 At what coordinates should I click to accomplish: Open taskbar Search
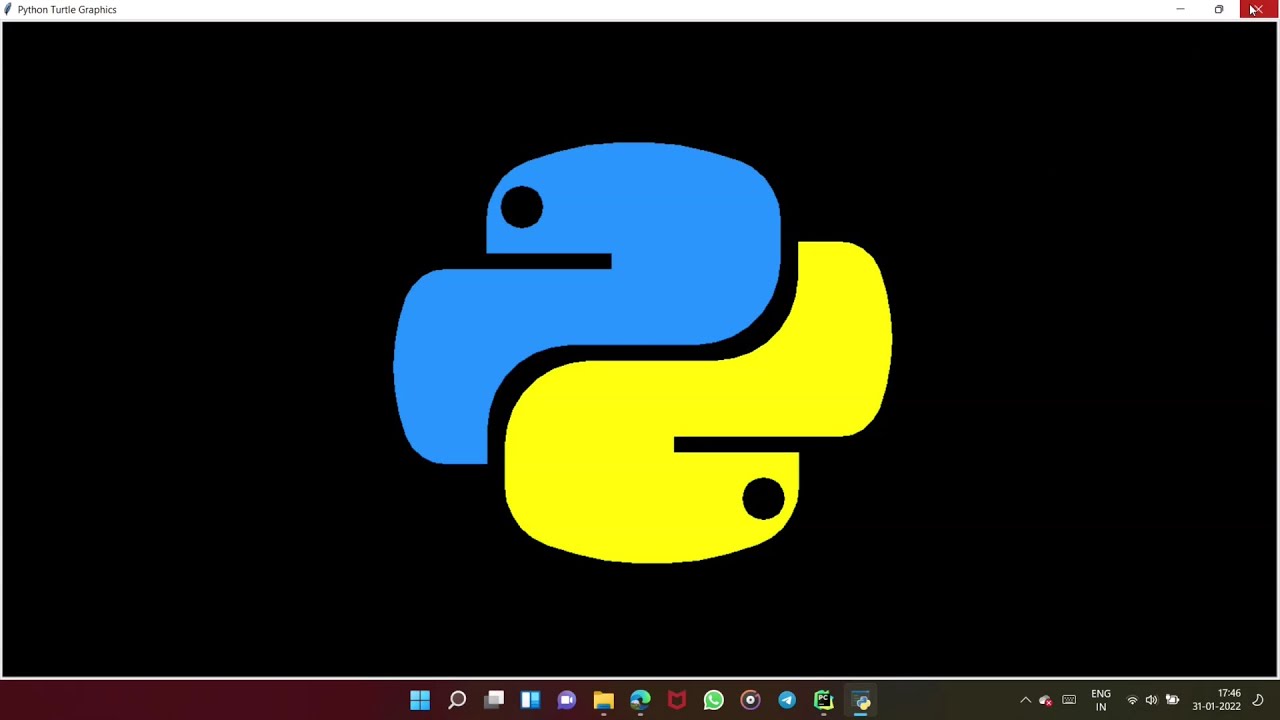457,700
